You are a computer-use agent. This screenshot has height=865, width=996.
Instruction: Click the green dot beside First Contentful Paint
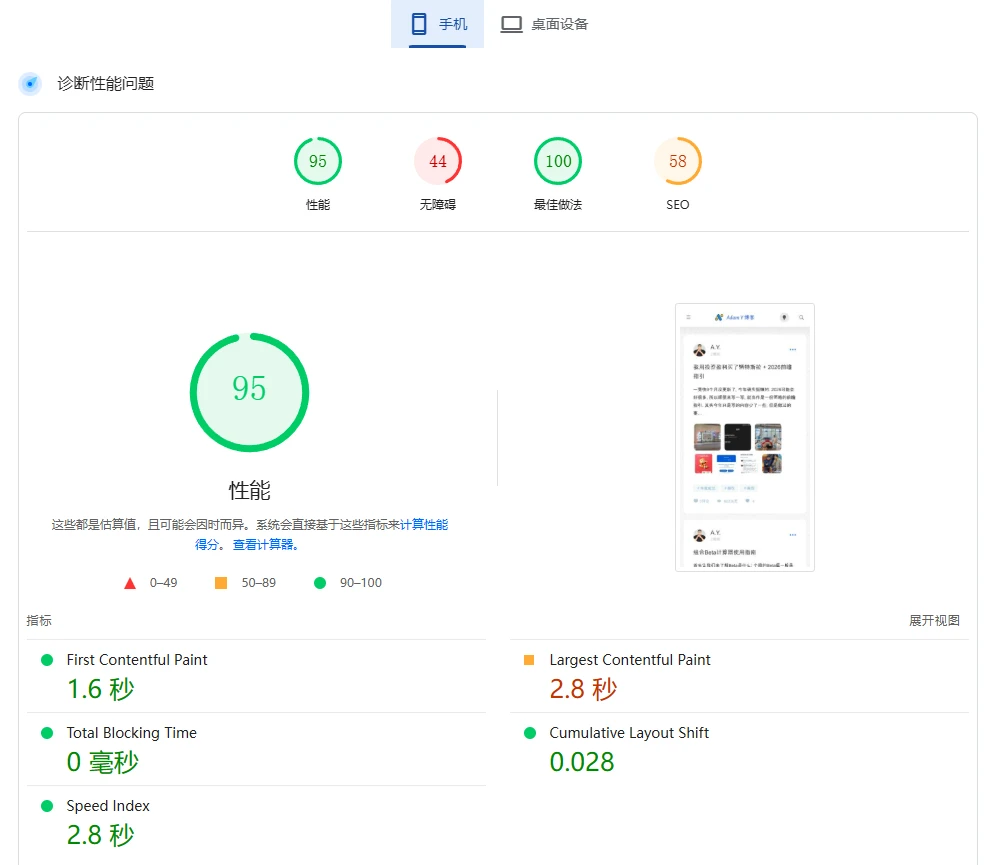(46, 660)
